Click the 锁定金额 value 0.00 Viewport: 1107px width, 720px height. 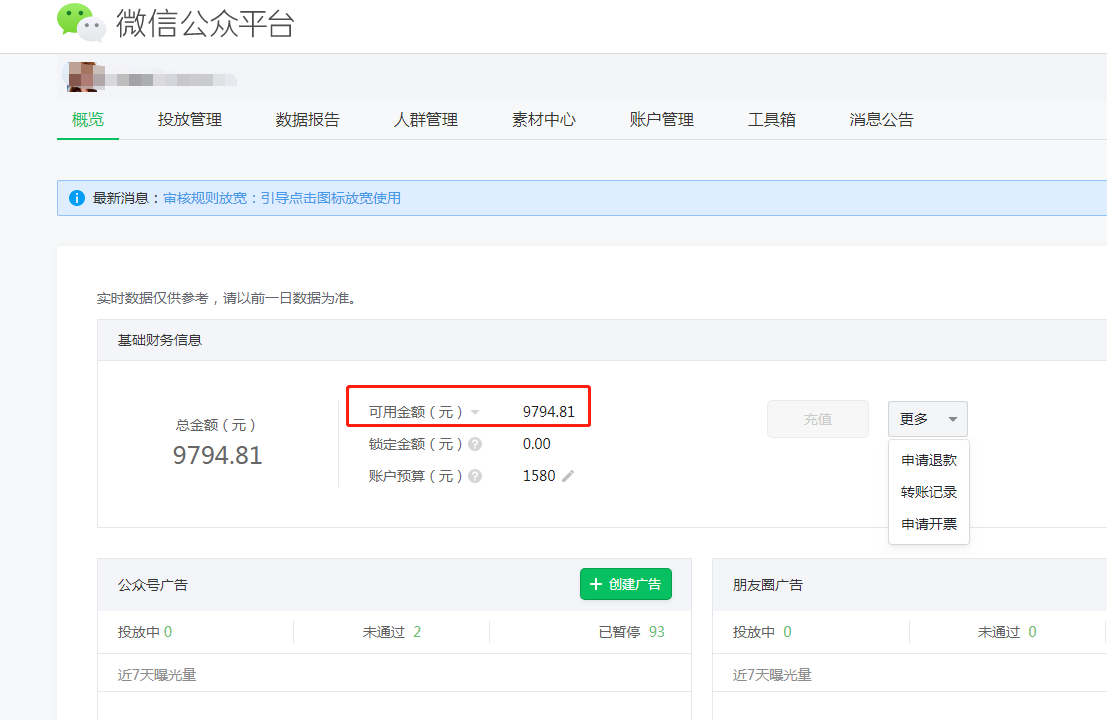(537, 444)
